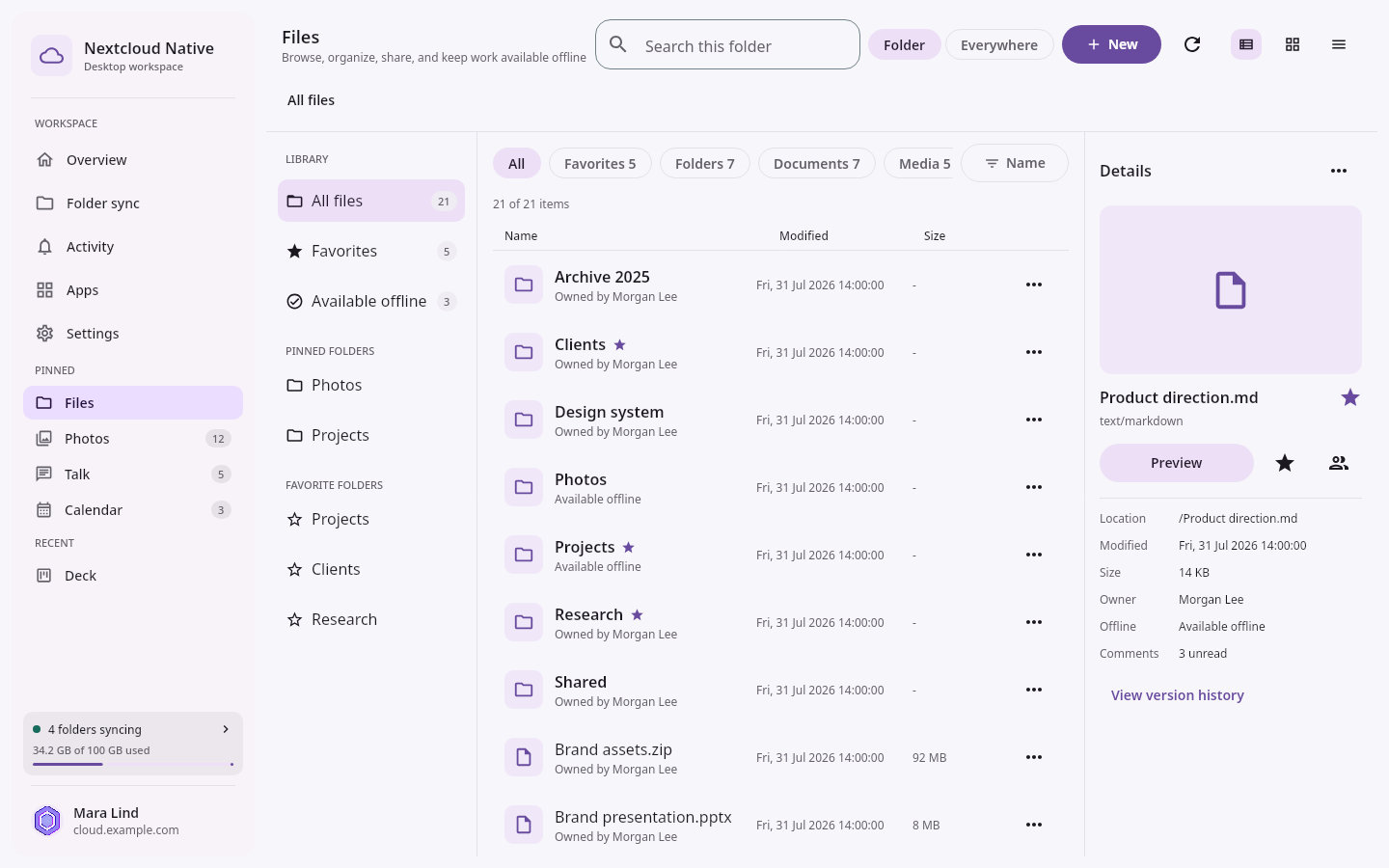Open pinned Photos with 12 badge
Image resolution: width=1389 pixels, height=868 pixels.
click(133, 439)
